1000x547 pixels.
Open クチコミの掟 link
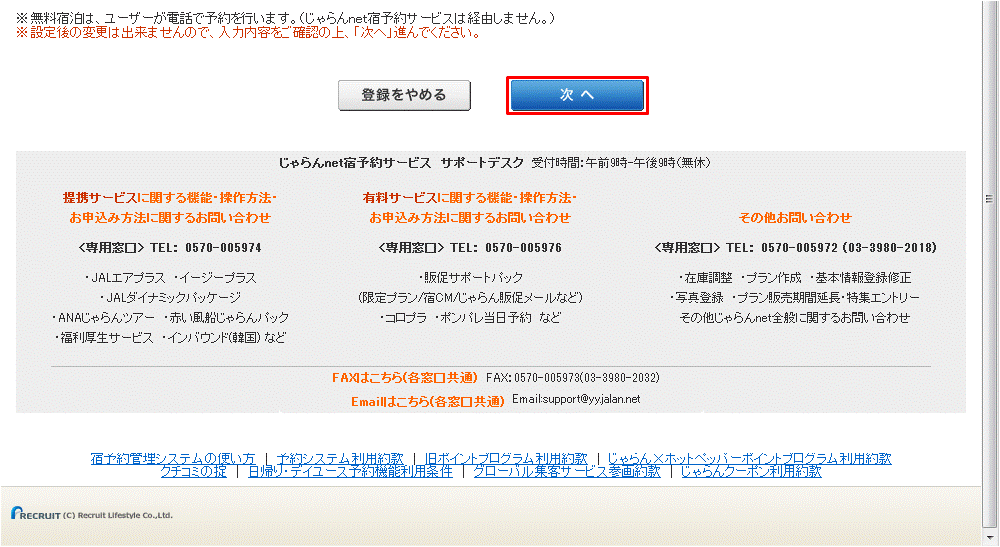pos(193,472)
